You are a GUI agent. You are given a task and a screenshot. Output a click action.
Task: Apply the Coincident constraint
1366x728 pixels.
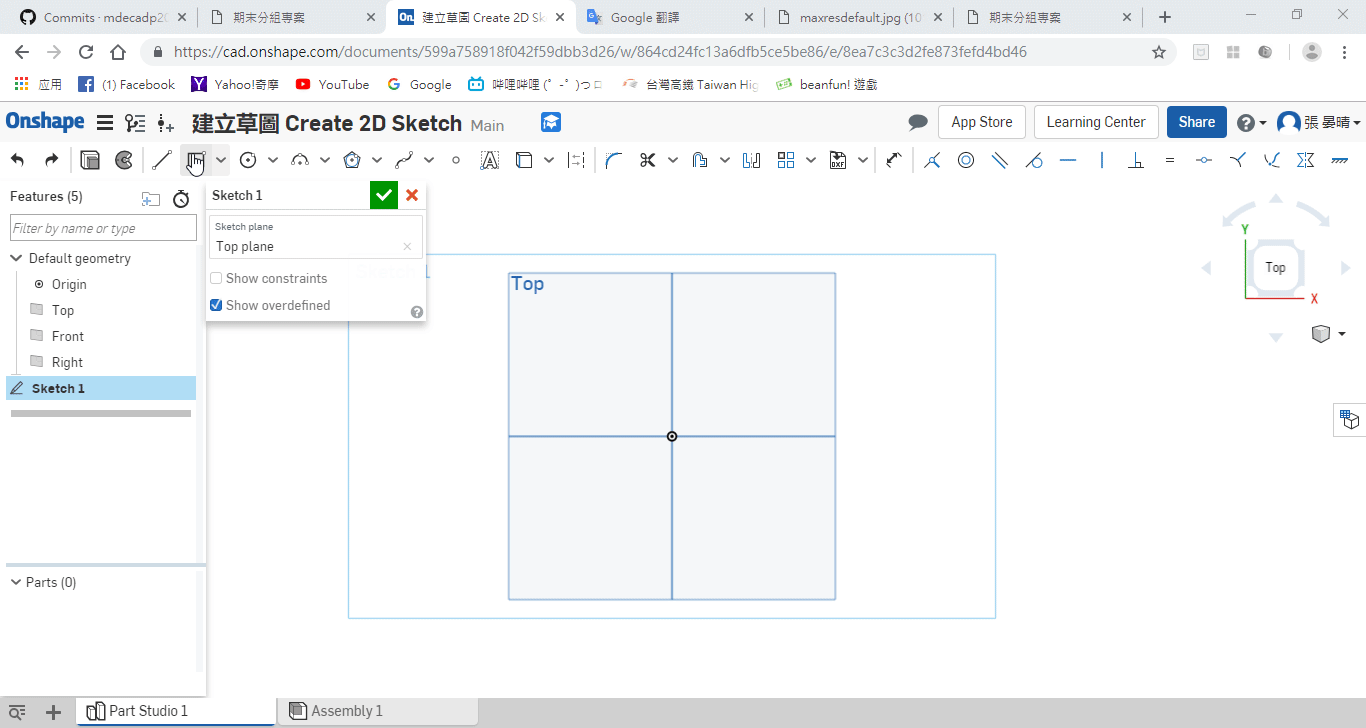tap(932, 160)
